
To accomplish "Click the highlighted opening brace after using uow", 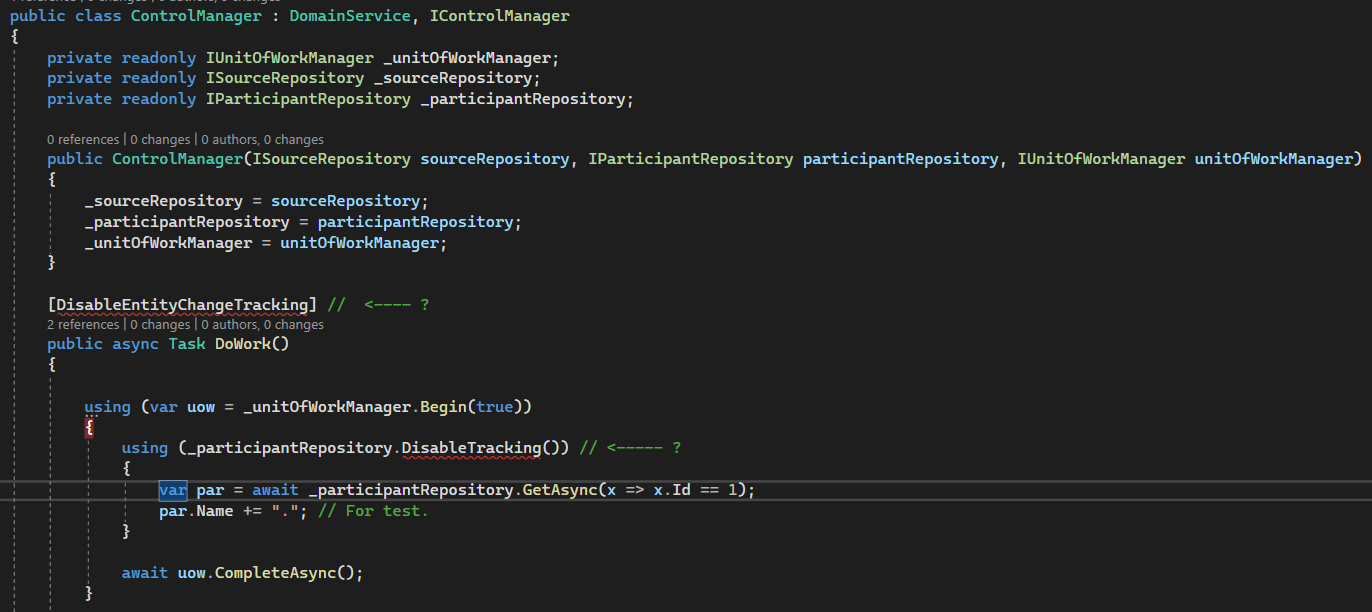I will click(x=89, y=427).
